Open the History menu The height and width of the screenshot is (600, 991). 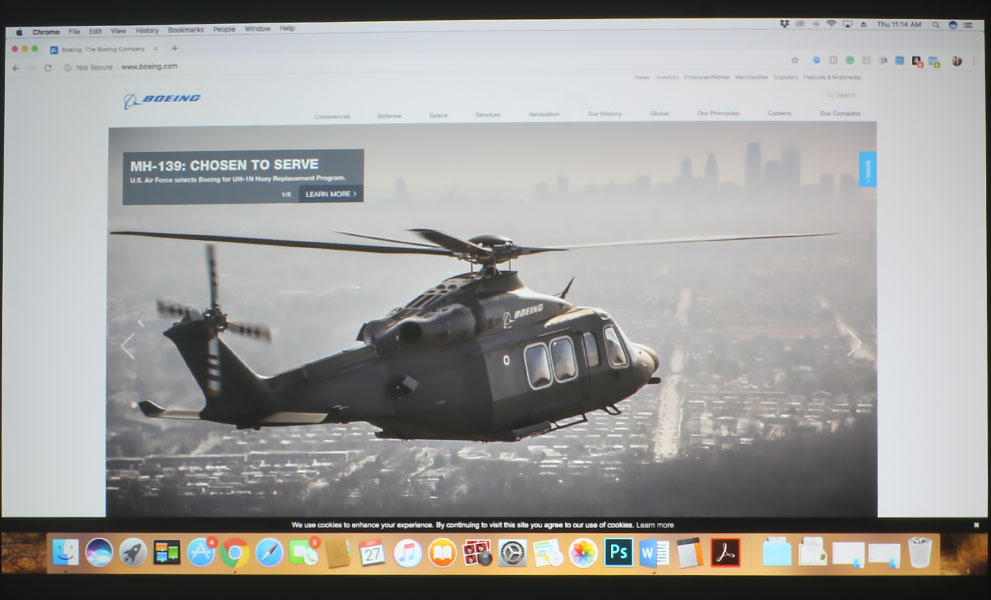click(147, 30)
